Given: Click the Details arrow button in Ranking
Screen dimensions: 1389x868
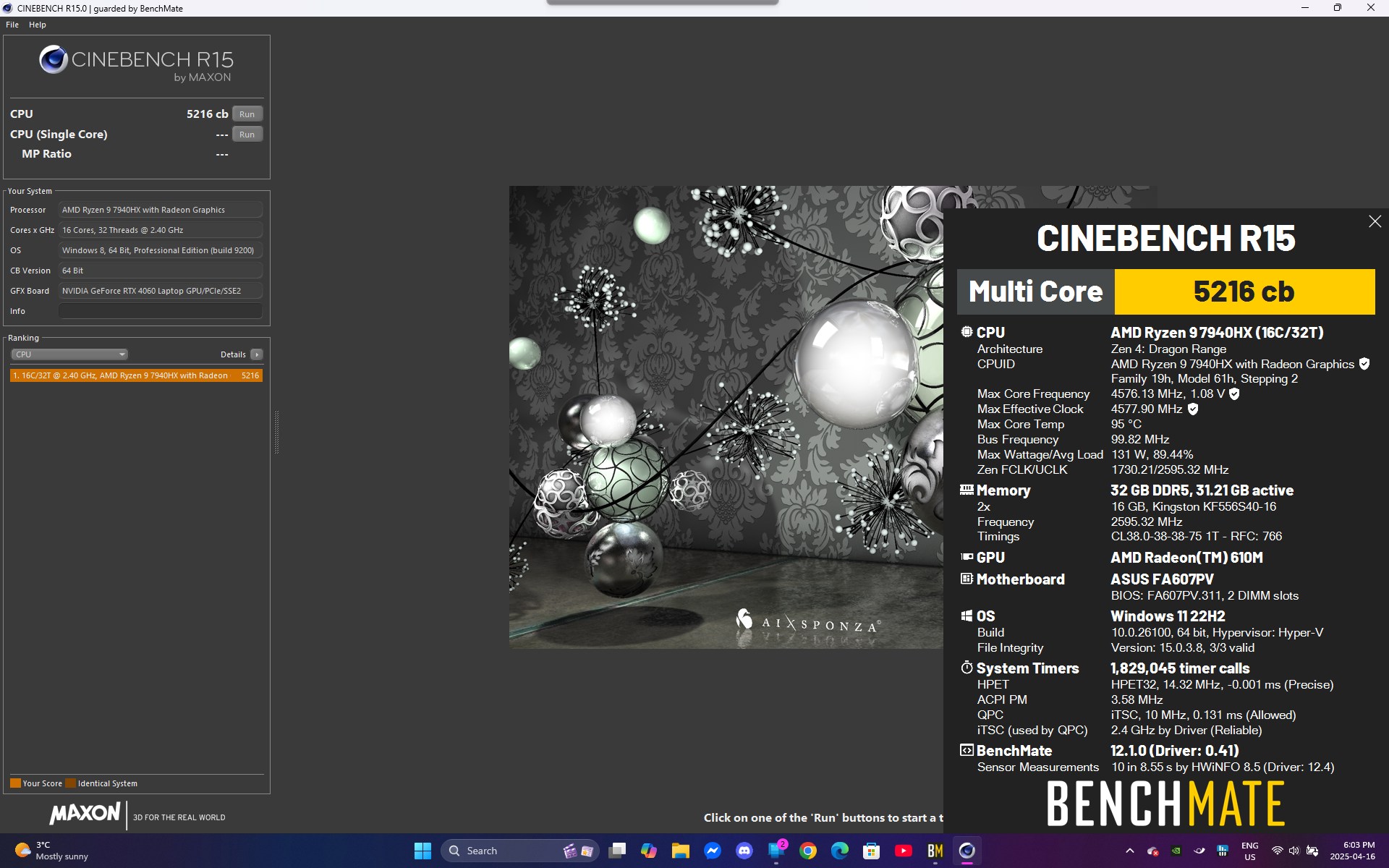Looking at the screenshot, I should (x=256, y=354).
